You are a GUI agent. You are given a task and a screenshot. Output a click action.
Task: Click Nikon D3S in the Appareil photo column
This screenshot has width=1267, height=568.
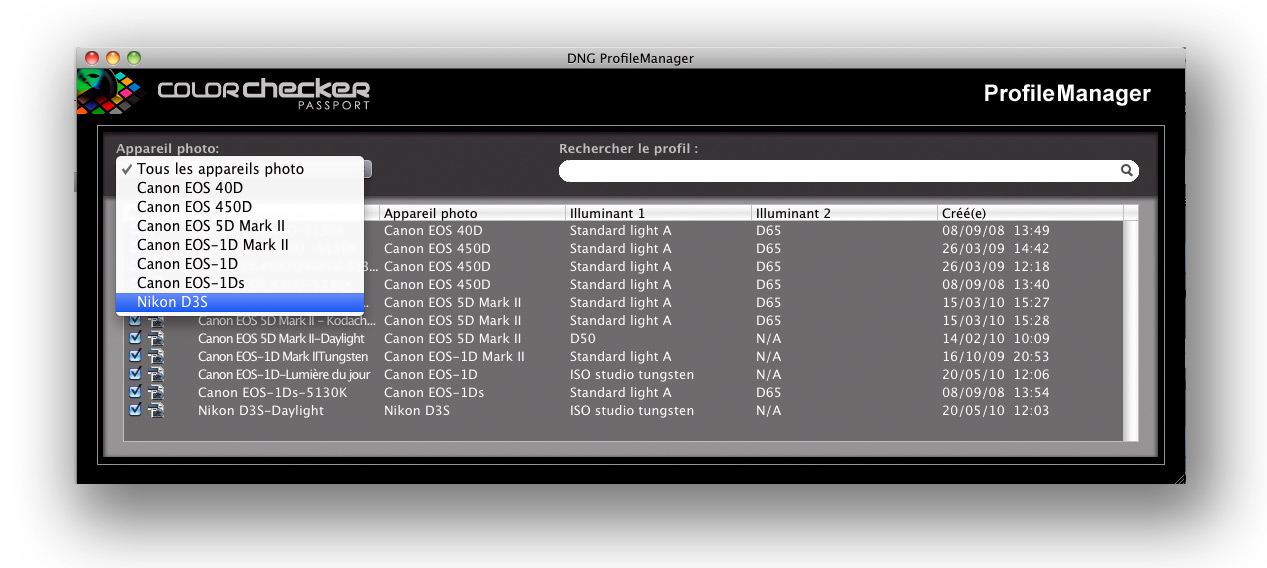pyautogui.click(x=417, y=410)
